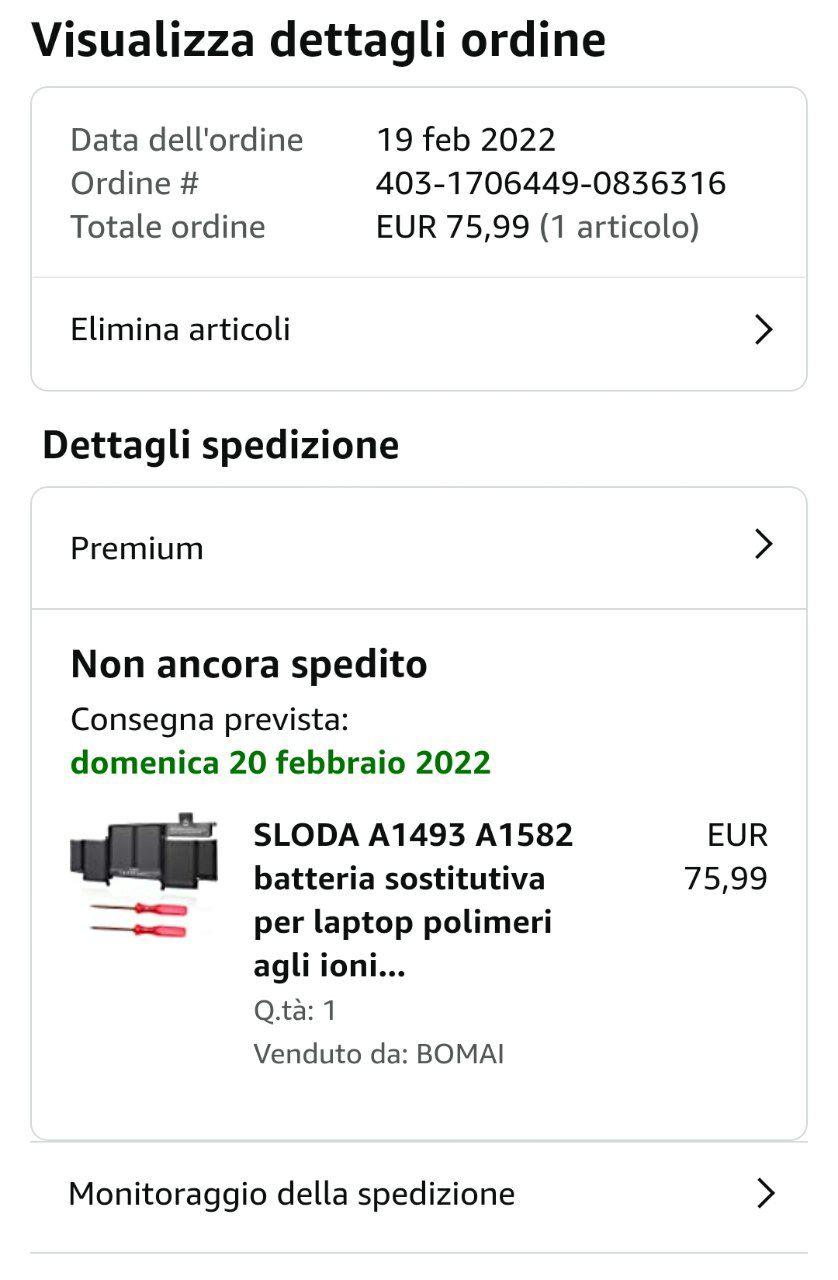Screen dimensions: 838x1280
Task: Click the Dettagli spedizione section heading
Action: coord(220,445)
